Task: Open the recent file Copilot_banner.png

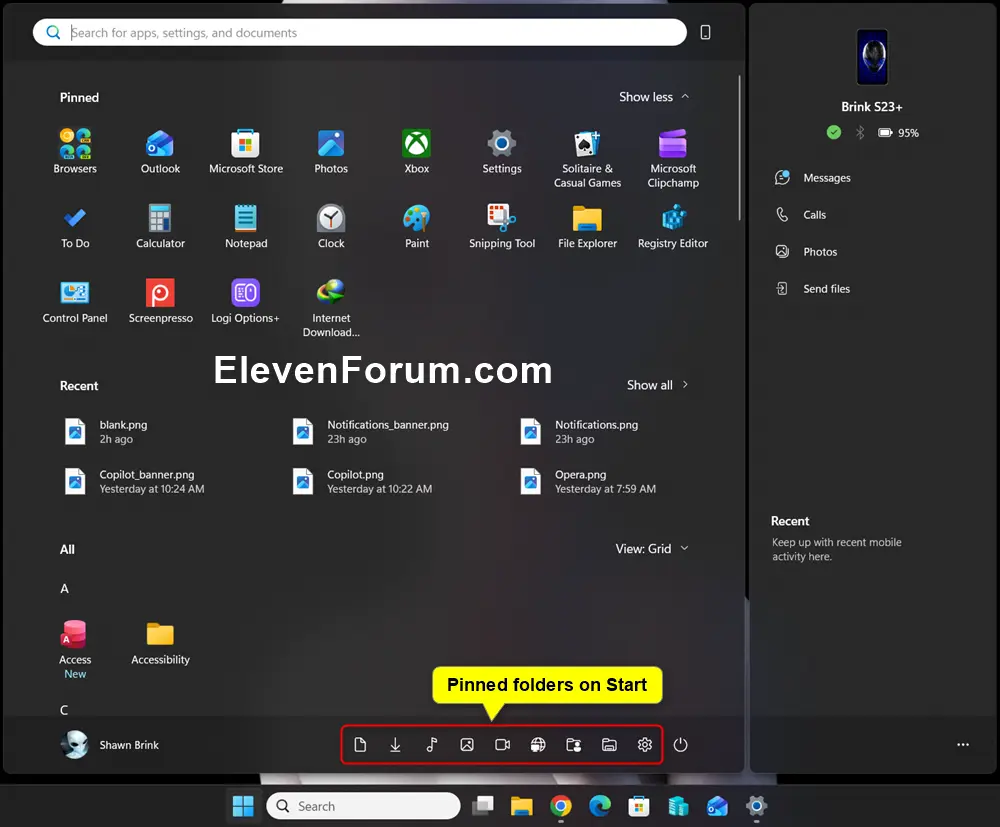Action: tap(134, 481)
